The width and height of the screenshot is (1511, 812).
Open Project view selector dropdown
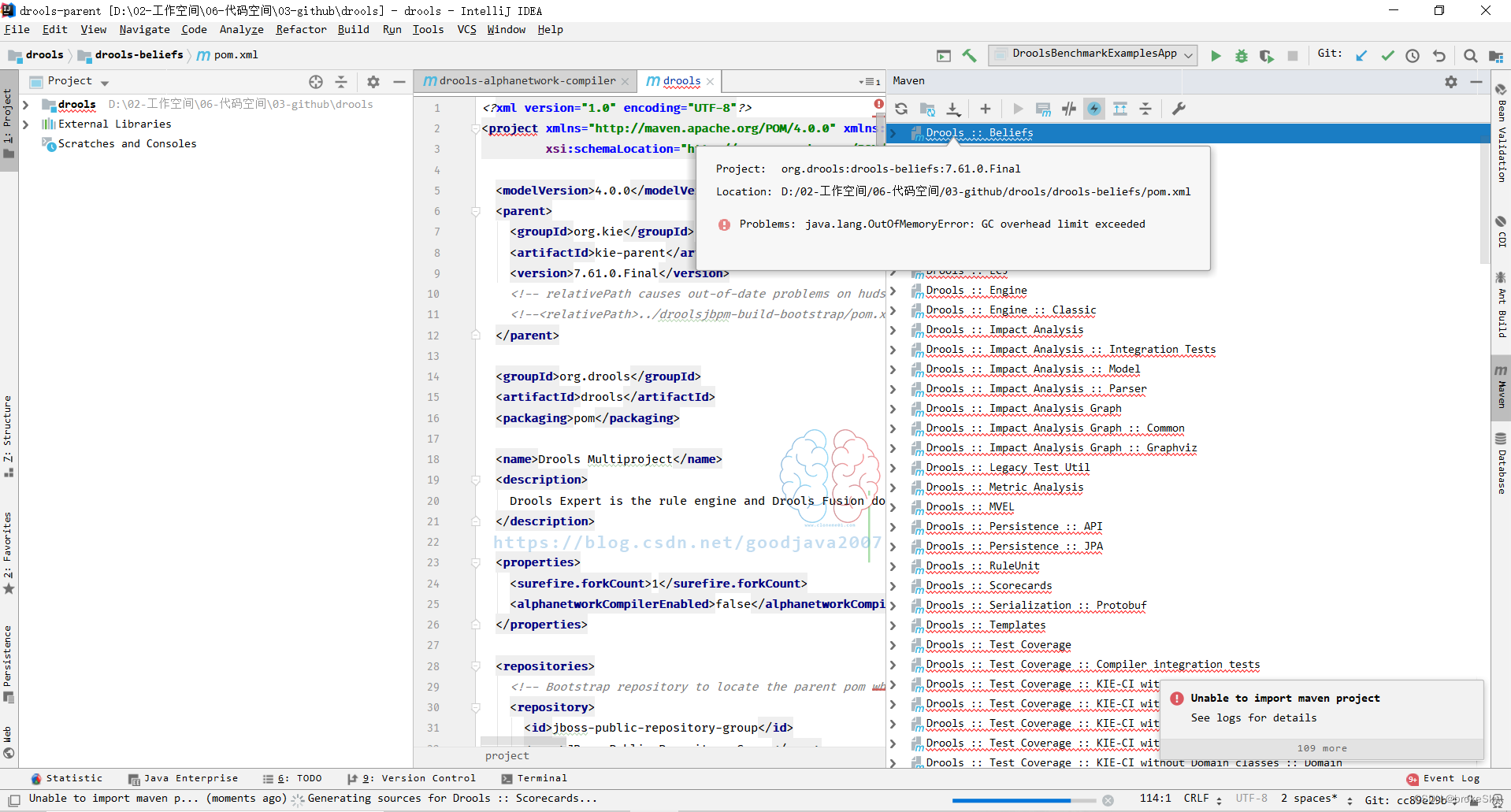(x=70, y=81)
